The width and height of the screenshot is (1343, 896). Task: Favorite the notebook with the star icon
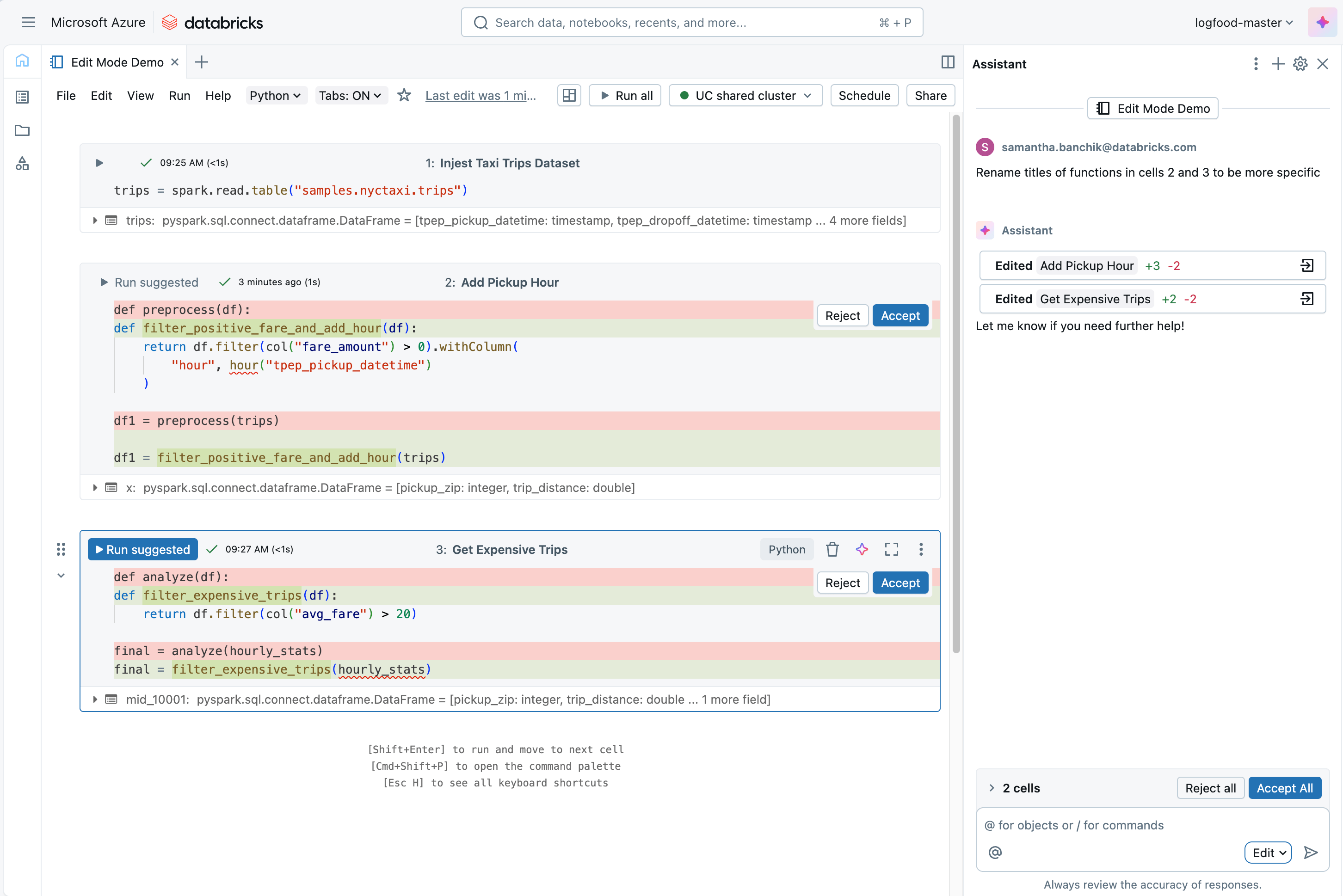coord(404,95)
